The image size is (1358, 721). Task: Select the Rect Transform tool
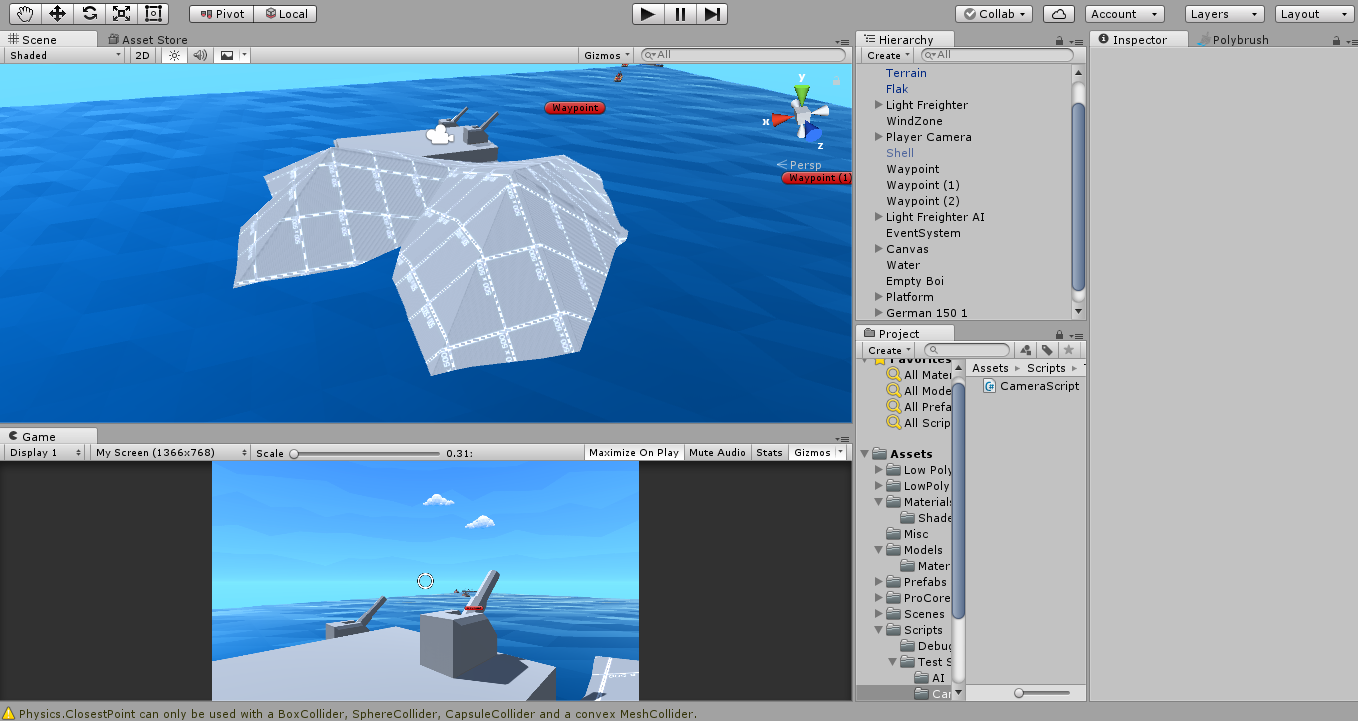[153, 13]
